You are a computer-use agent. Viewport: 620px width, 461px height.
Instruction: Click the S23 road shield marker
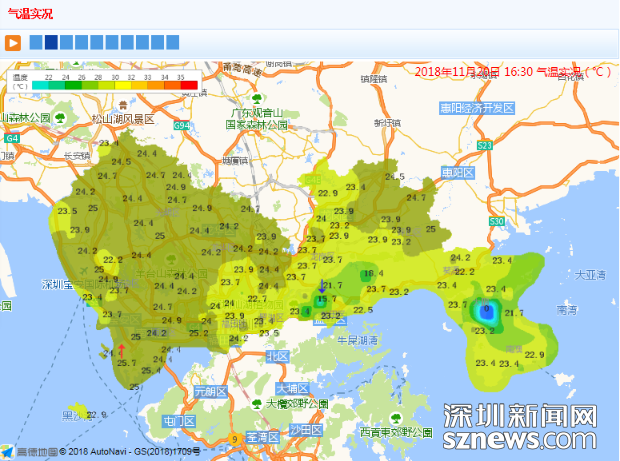pyautogui.click(x=485, y=145)
